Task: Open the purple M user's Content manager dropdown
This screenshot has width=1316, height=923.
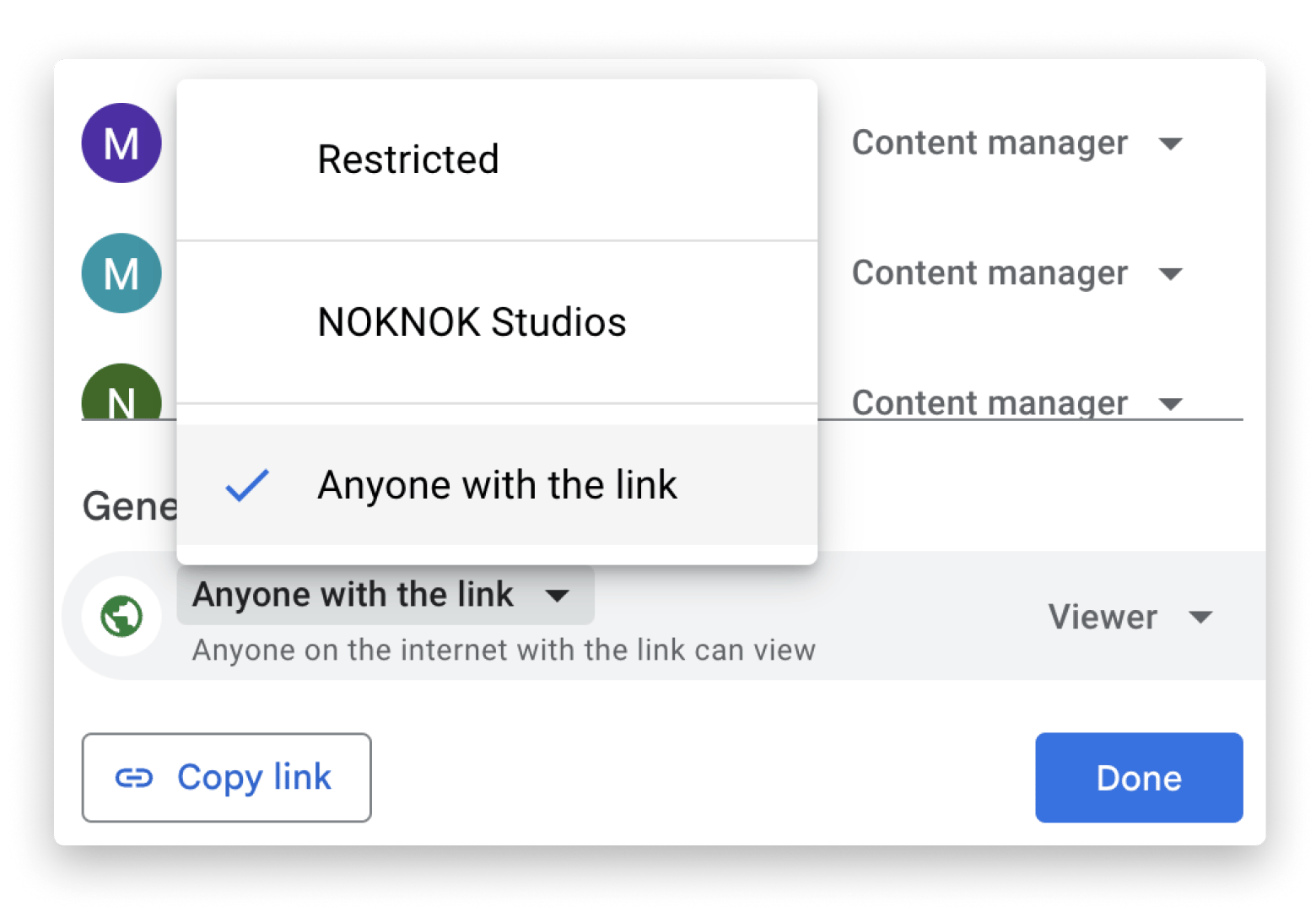Action: coord(1017,143)
